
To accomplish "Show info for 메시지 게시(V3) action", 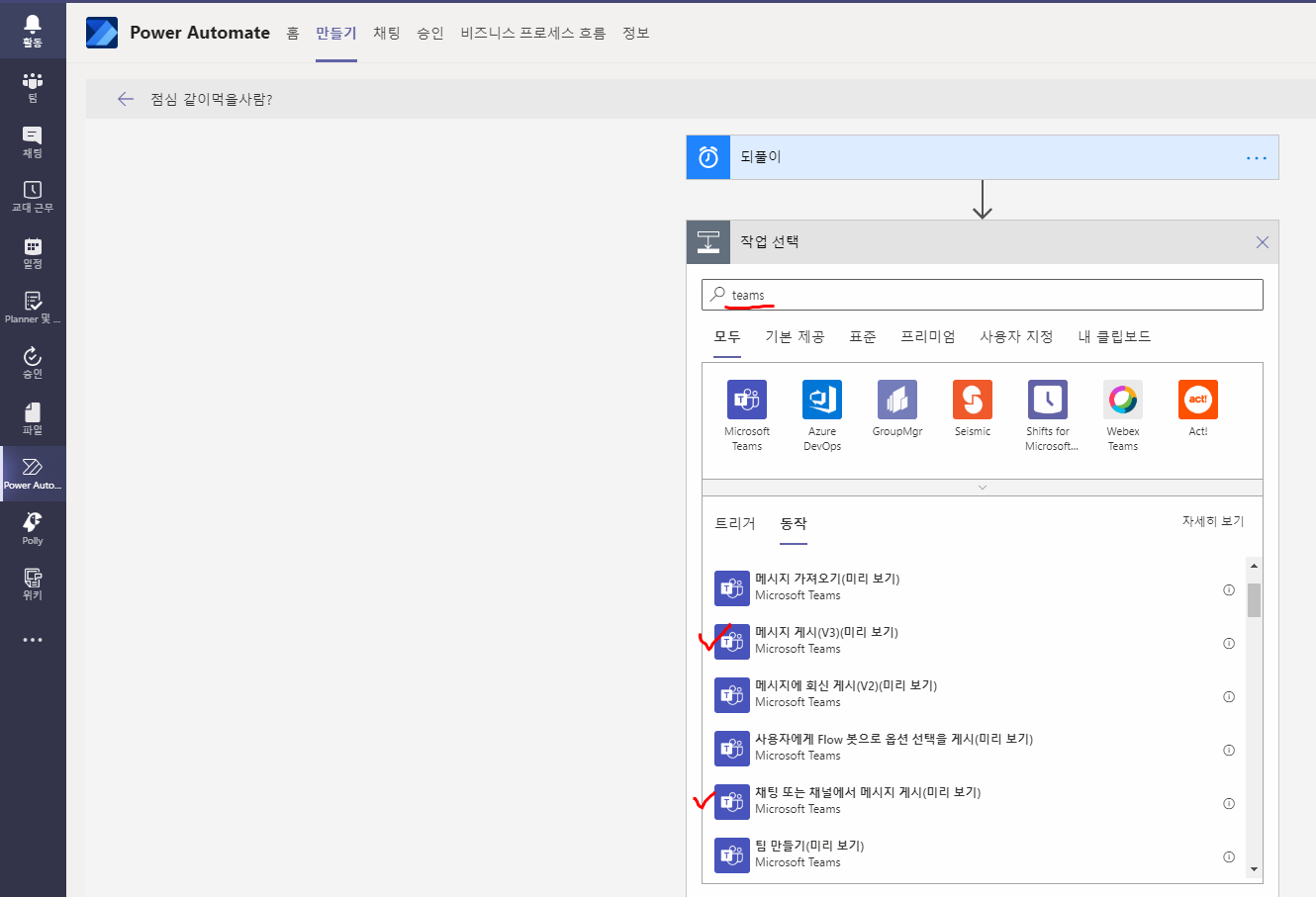I will [x=1229, y=644].
